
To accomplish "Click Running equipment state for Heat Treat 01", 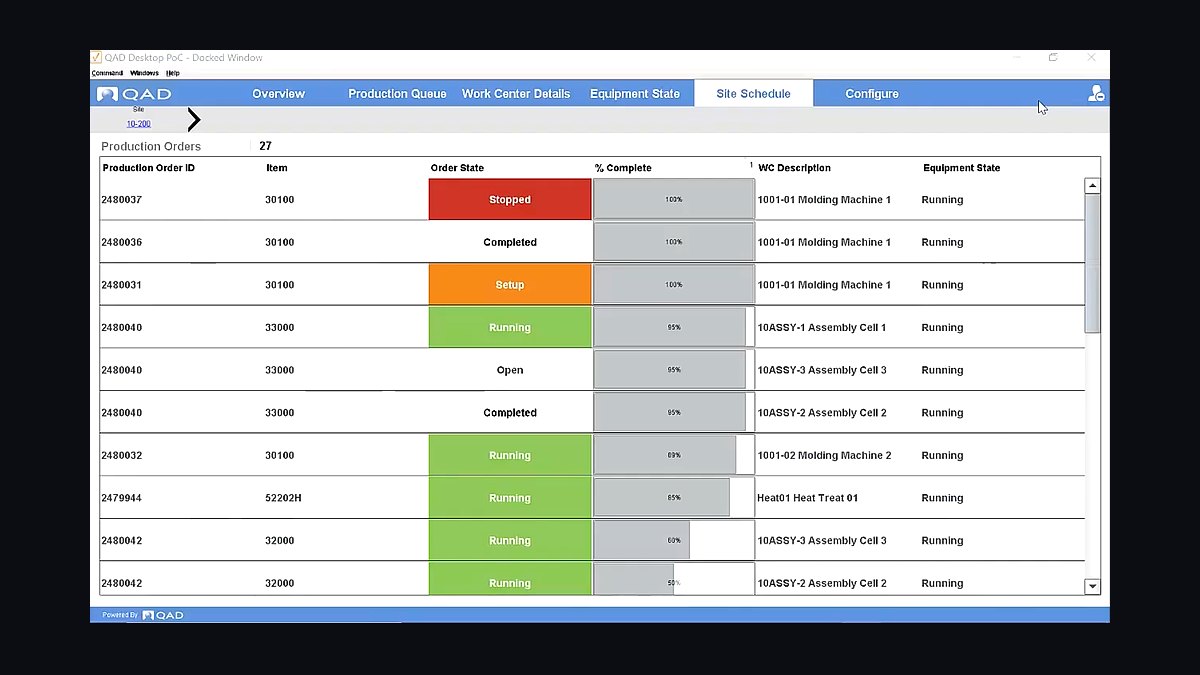I will 942,498.
